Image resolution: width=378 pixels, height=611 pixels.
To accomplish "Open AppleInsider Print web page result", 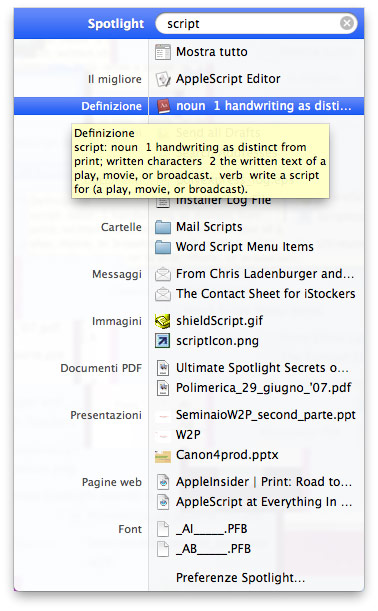I will point(264,482).
